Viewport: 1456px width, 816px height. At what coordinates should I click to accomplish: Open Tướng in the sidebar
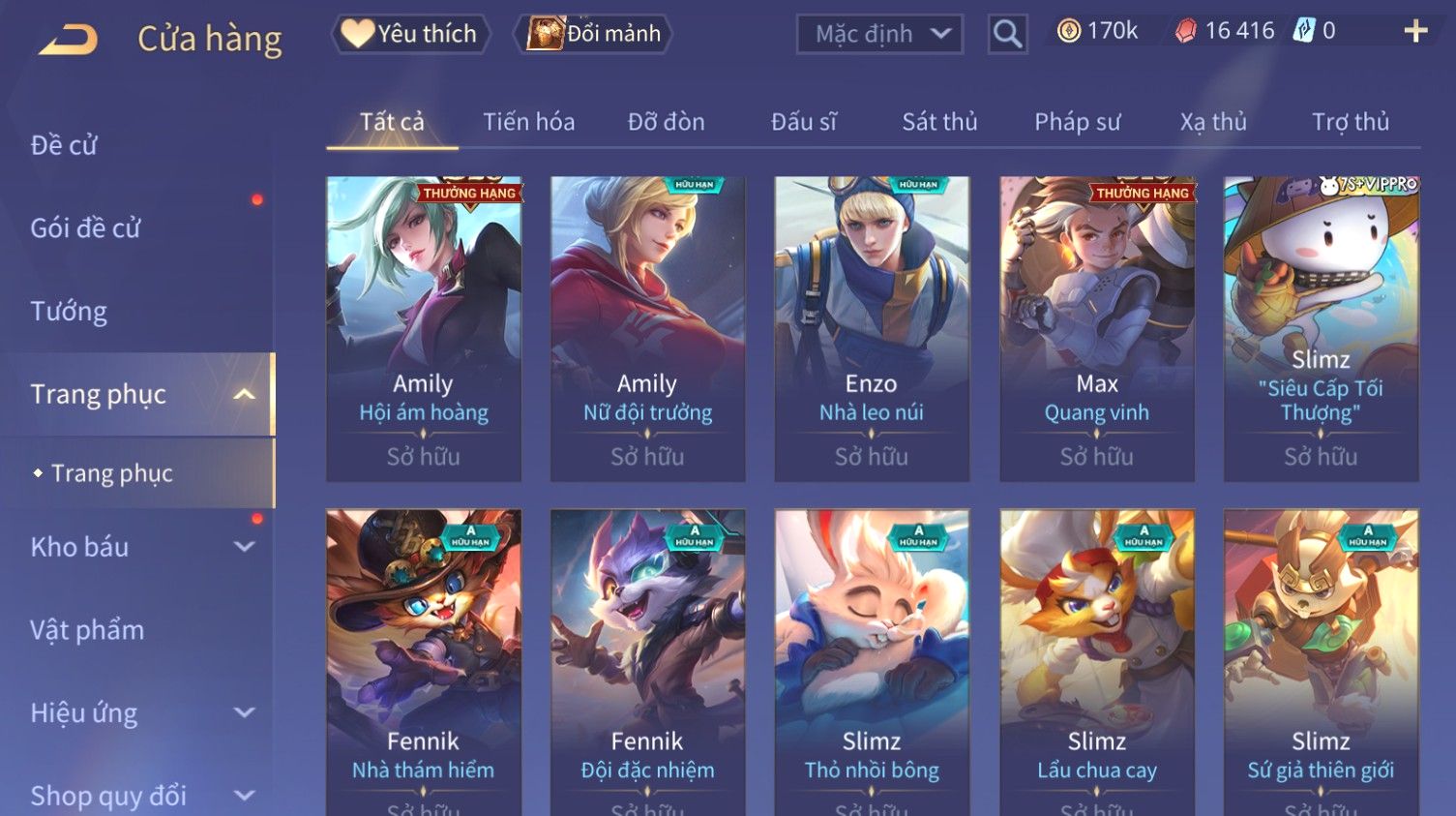coord(69,312)
